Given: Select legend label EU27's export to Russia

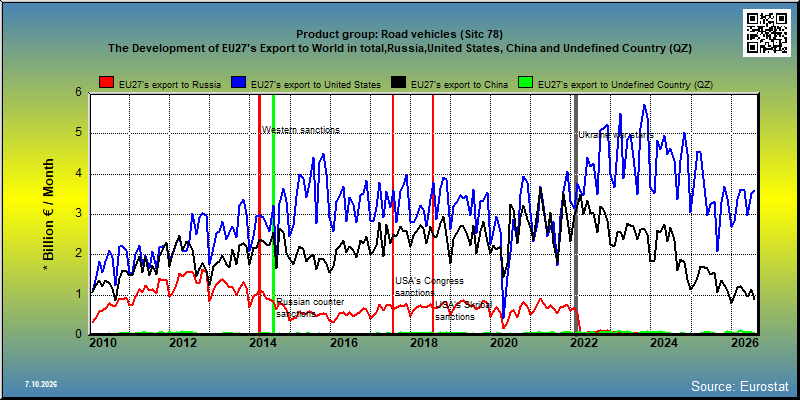Looking at the screenshot, I should [x=170, y=85].
